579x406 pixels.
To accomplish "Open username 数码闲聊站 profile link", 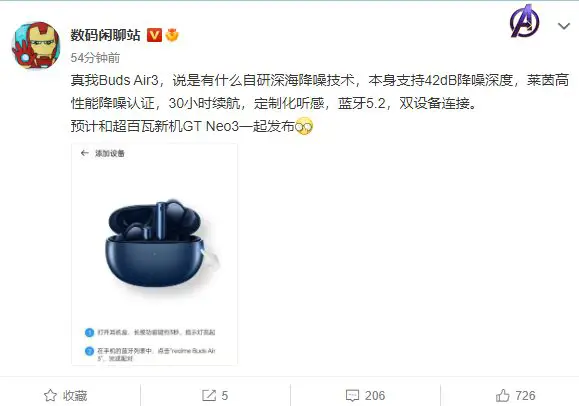I will click(x=106, y=35).
